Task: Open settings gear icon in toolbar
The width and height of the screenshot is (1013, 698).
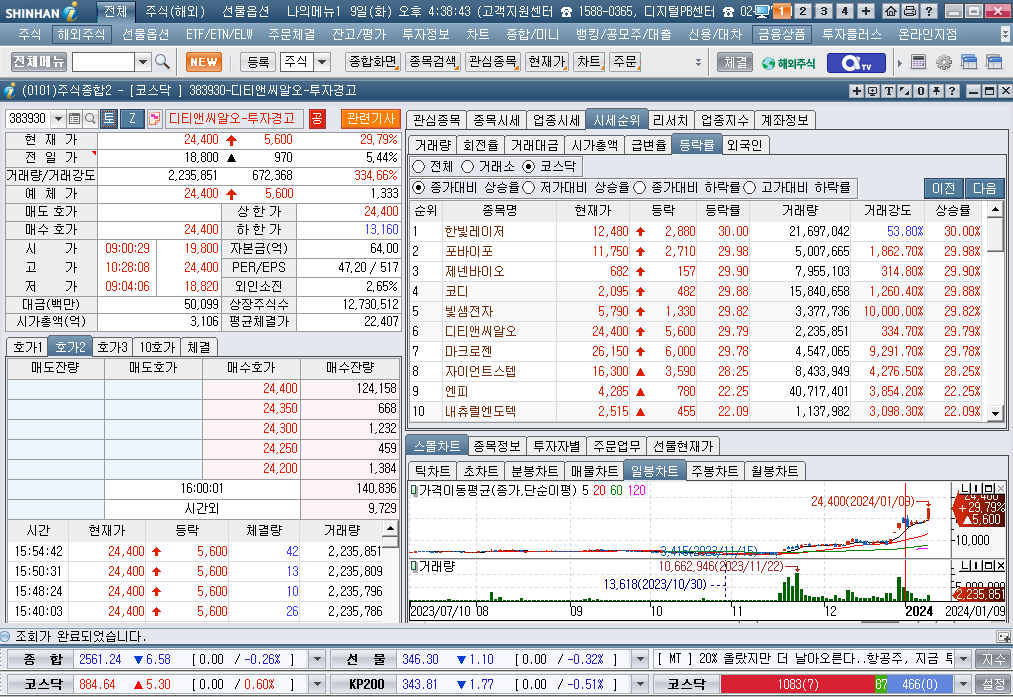Action: [x=944, y=62]
